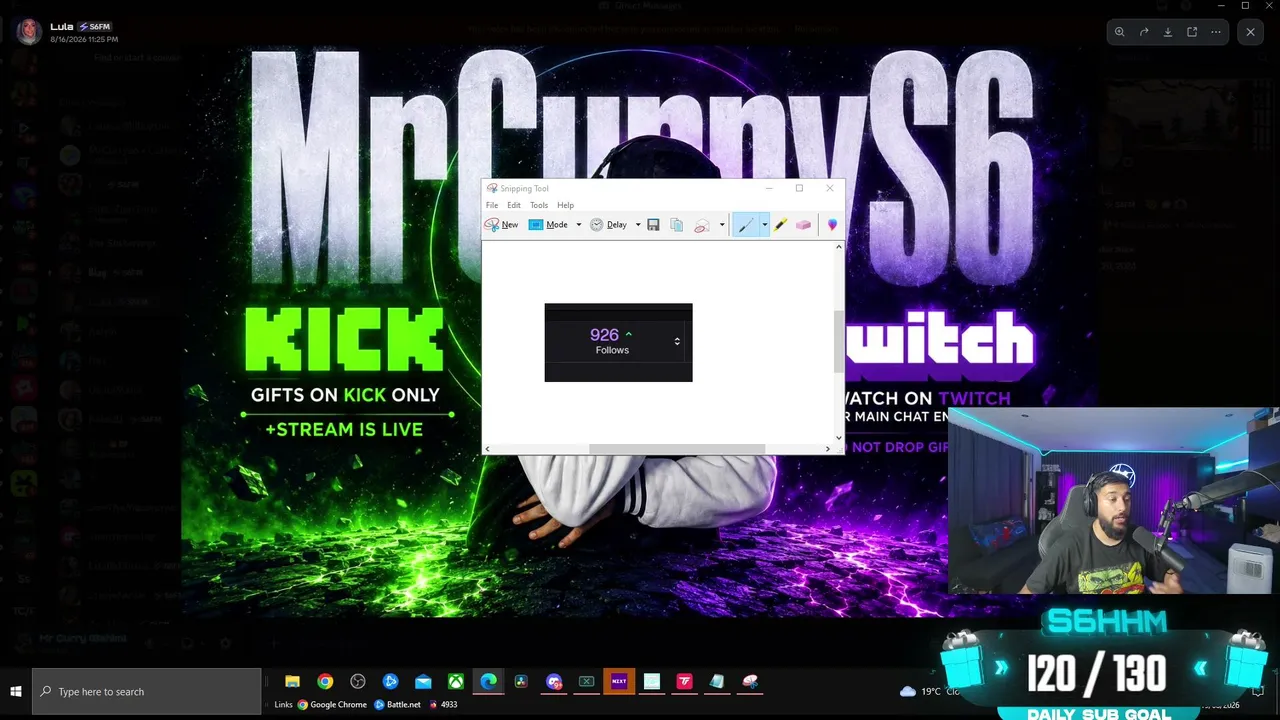Screen dimensions: 1280x720
Task: Click the Snipping Tool horizontal scrollbar thumb
Action: click(x=677, y=449)
